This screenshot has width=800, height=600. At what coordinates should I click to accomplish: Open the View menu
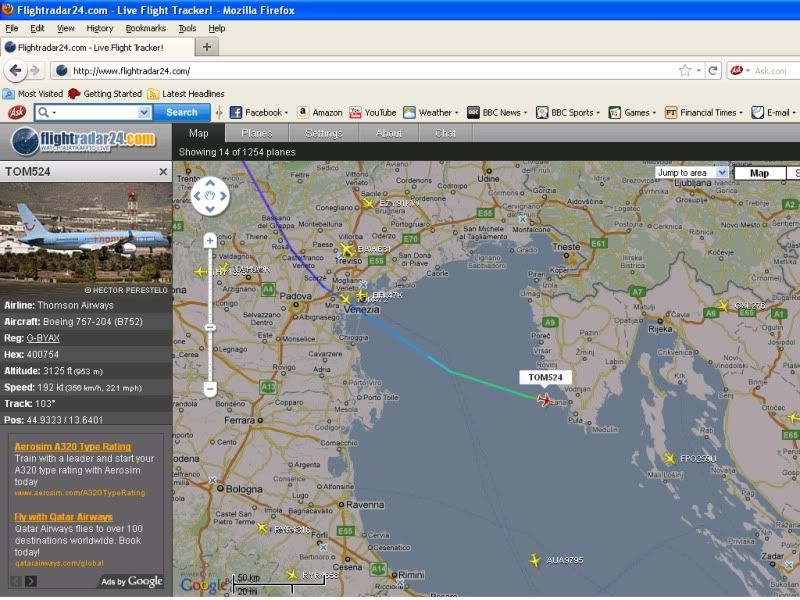coord(65,28)
